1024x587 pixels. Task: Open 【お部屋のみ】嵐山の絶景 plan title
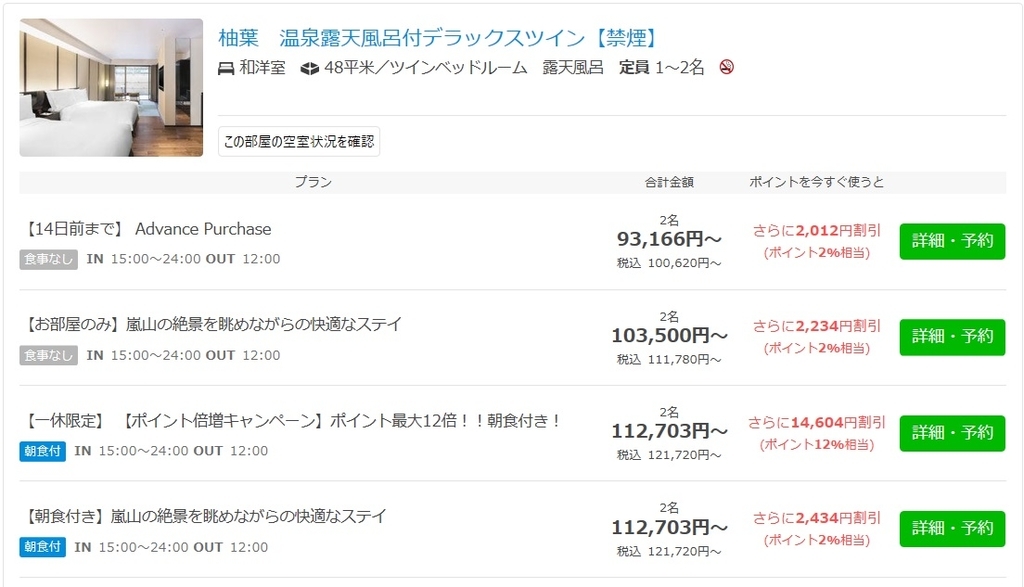(212, 325)
